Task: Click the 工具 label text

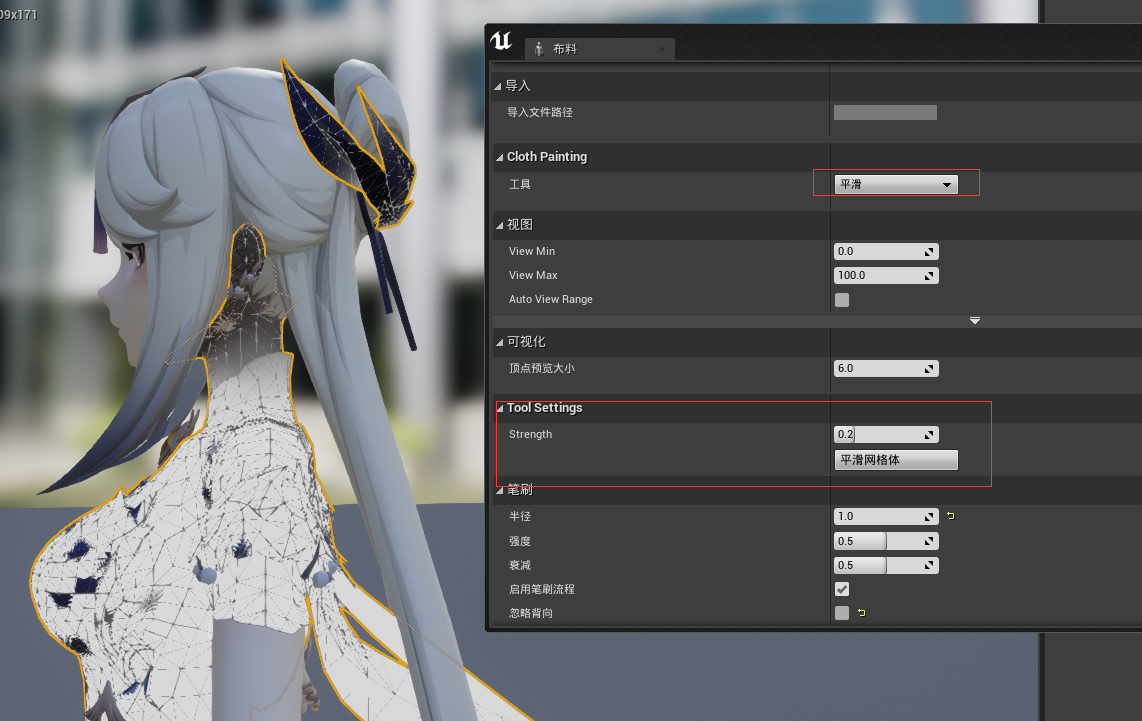Action: (519, 184)
